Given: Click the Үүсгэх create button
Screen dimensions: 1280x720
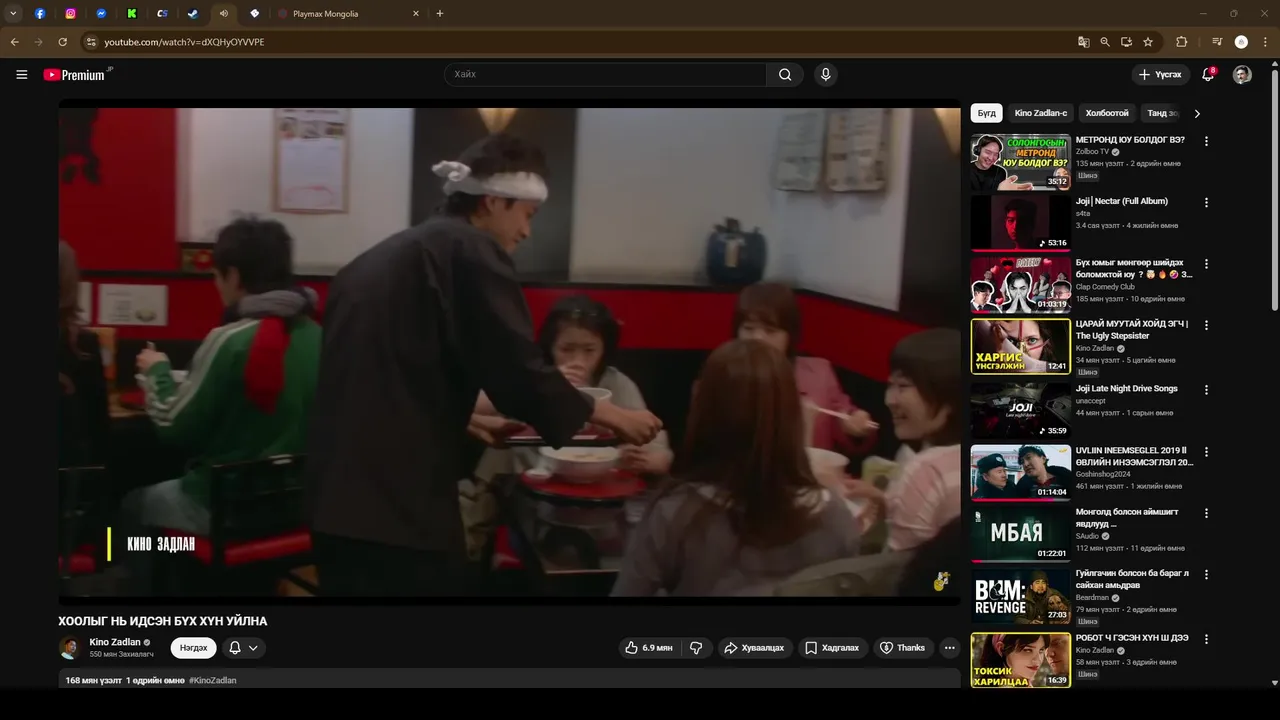Looking at the screenshot, I should 1160,75.
